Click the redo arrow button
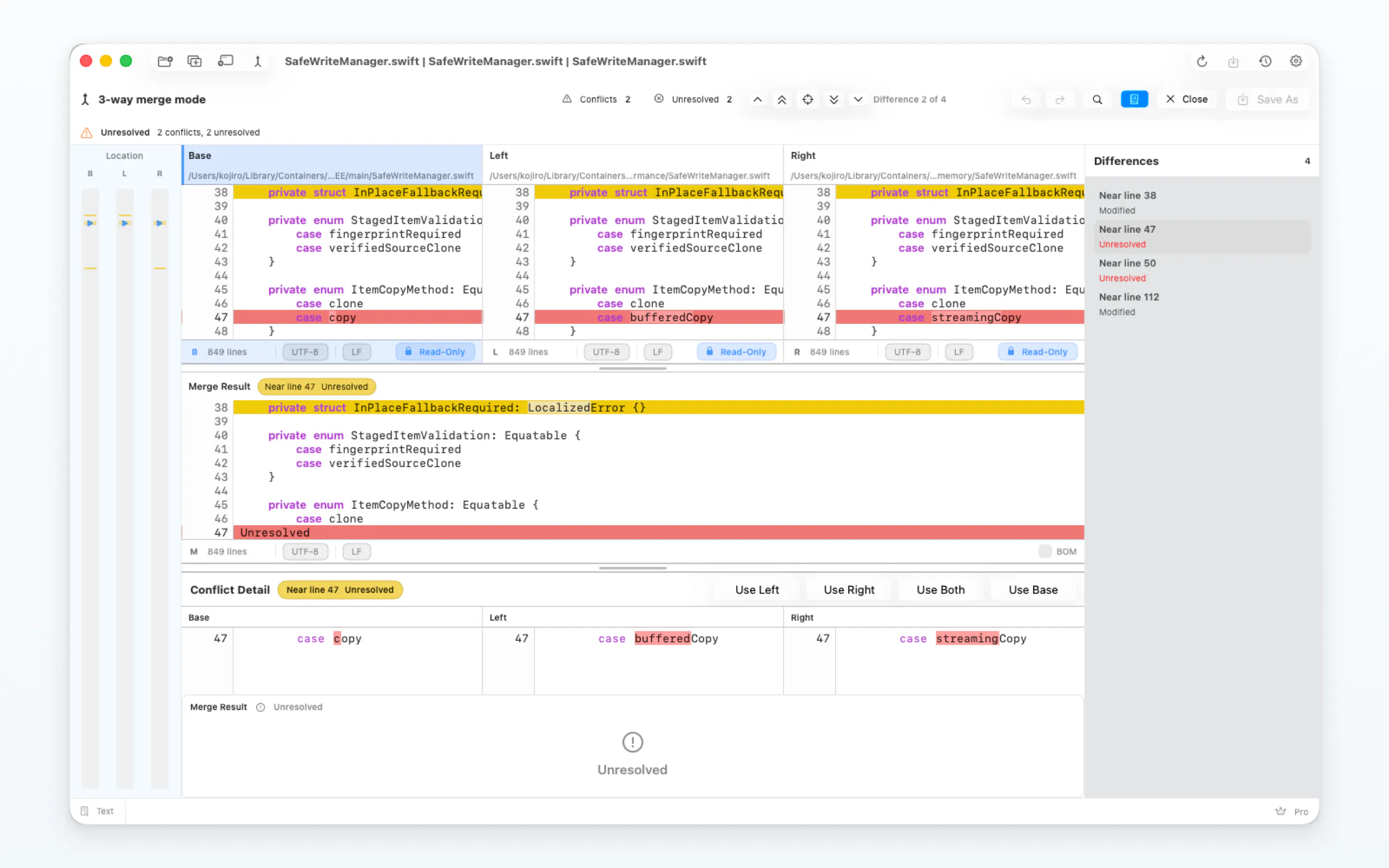1389x868 pixels. (1060, 99)
